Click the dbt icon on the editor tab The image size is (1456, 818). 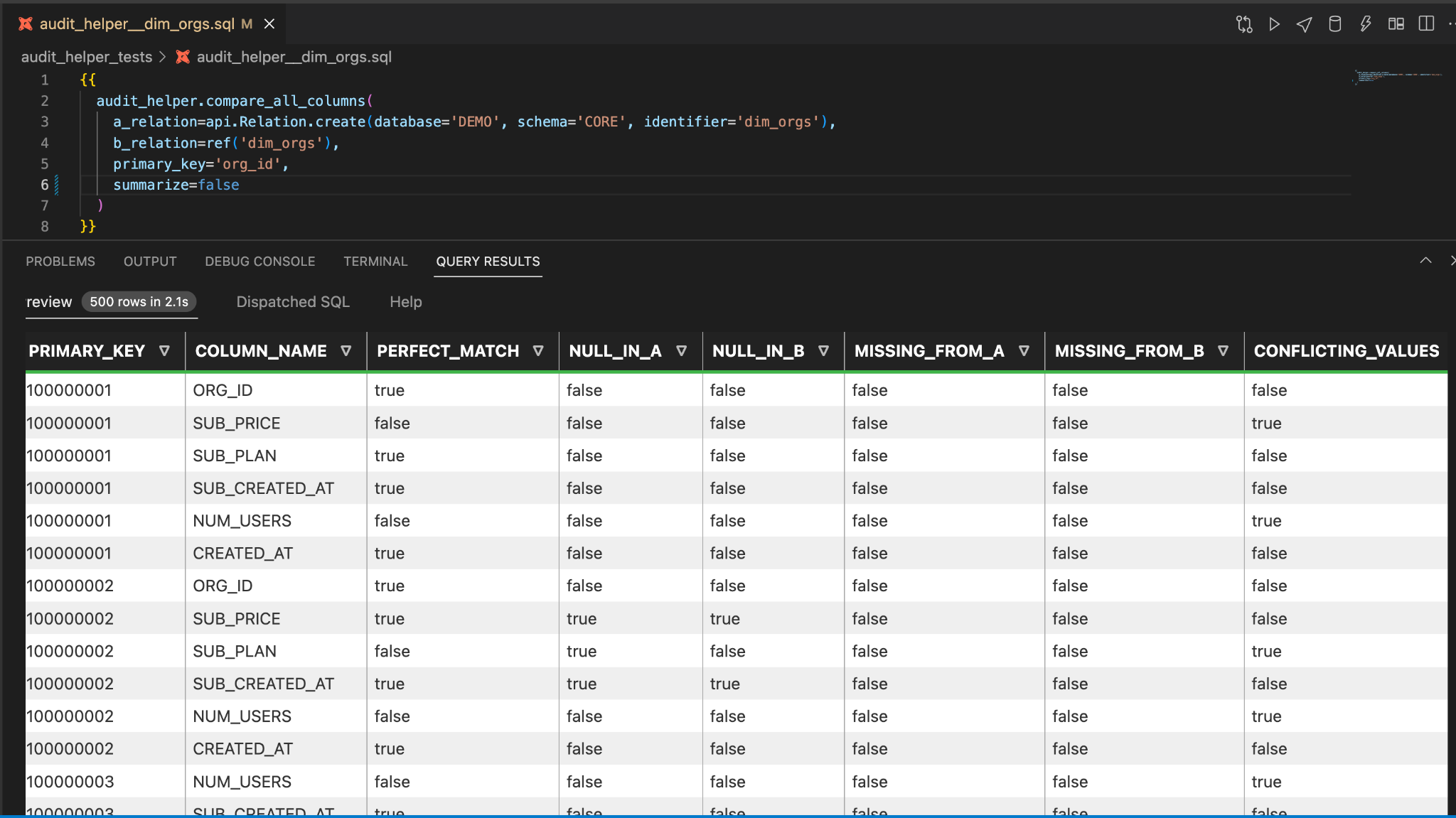pyautogui.click(x=26, y=24)
